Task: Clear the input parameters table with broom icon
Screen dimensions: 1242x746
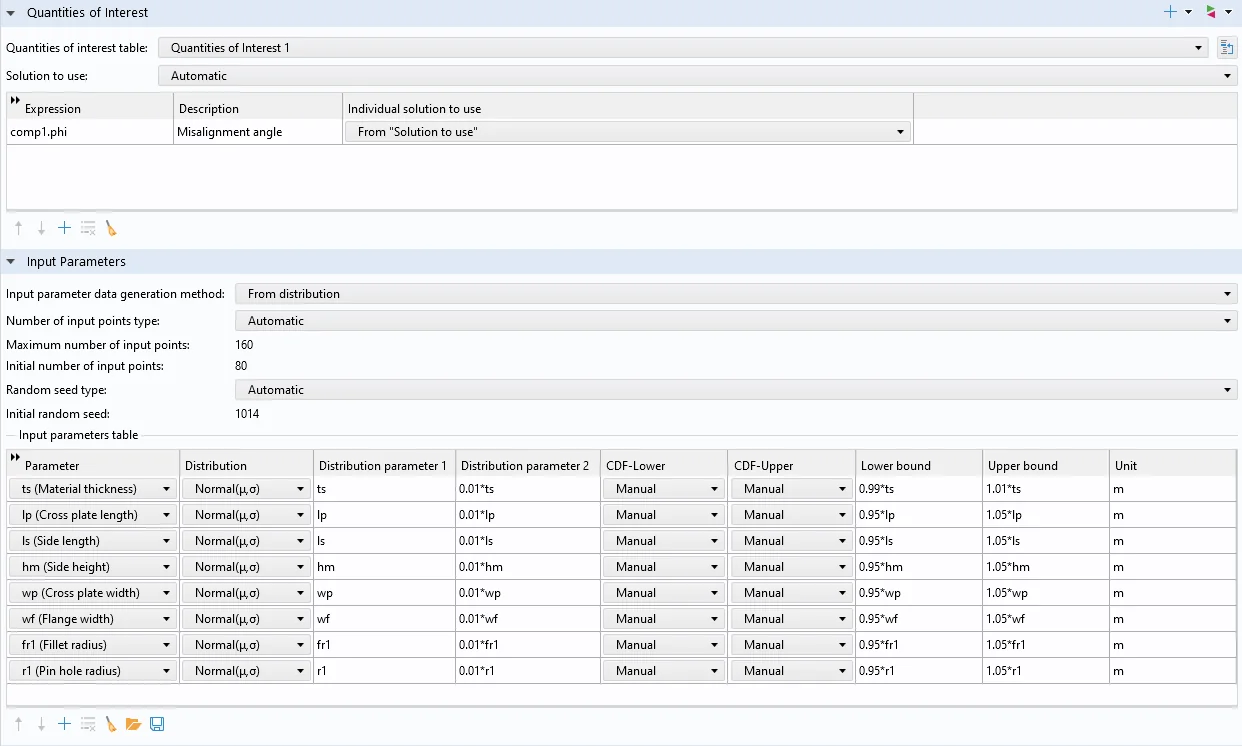Action: (x=111, y=724)
